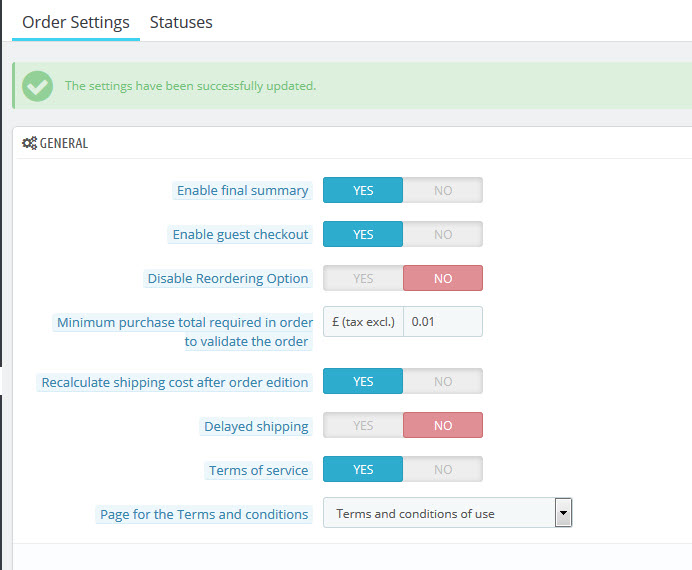Click the dropdown arrow for Terms page
The image size is (692, 570).
(x=563, y=514)
